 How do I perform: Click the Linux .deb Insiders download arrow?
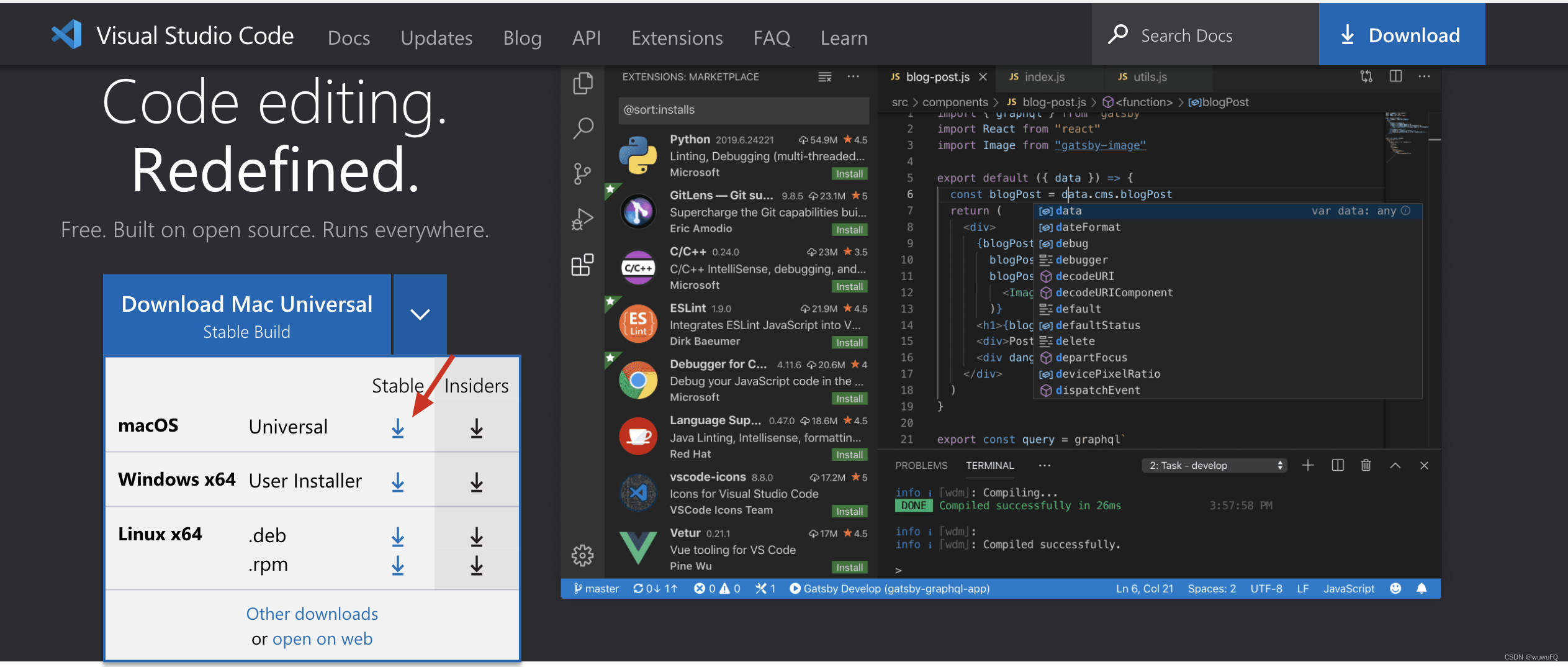tap(477, 537)
